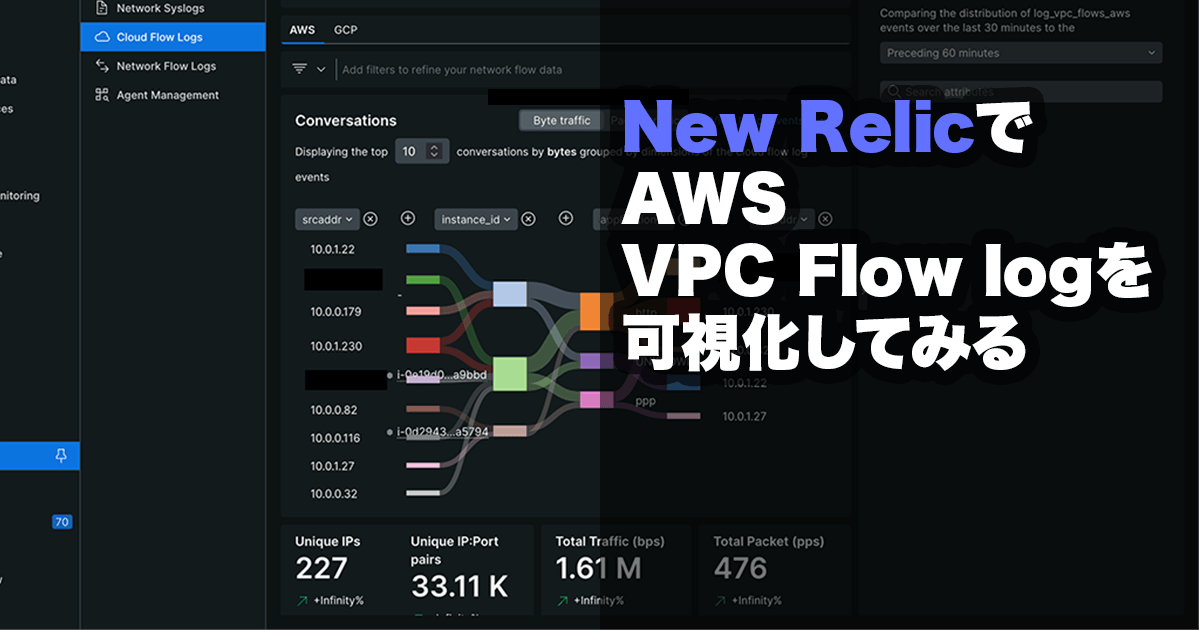The width and height of the screenshot is (1200, 630).
Task: Remove the srcaddr dimension
Action: 370,219
